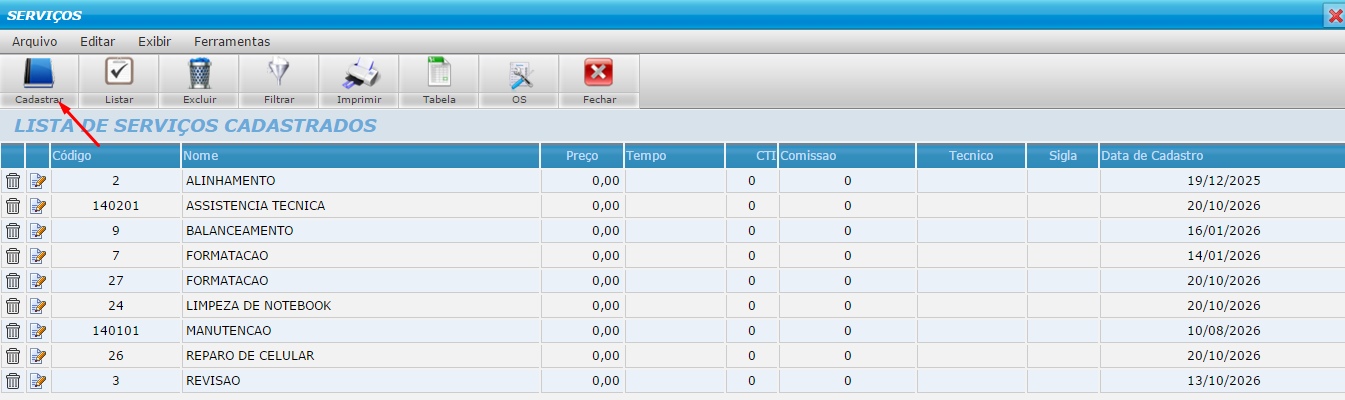Delete the REVISAO row using its trash icon

[13, 381]
